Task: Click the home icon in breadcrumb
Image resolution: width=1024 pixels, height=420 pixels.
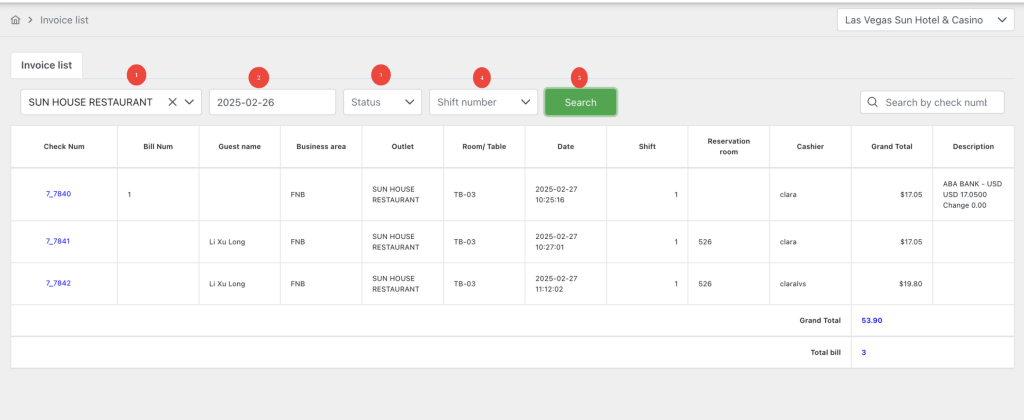Action: tap(15, 20)
